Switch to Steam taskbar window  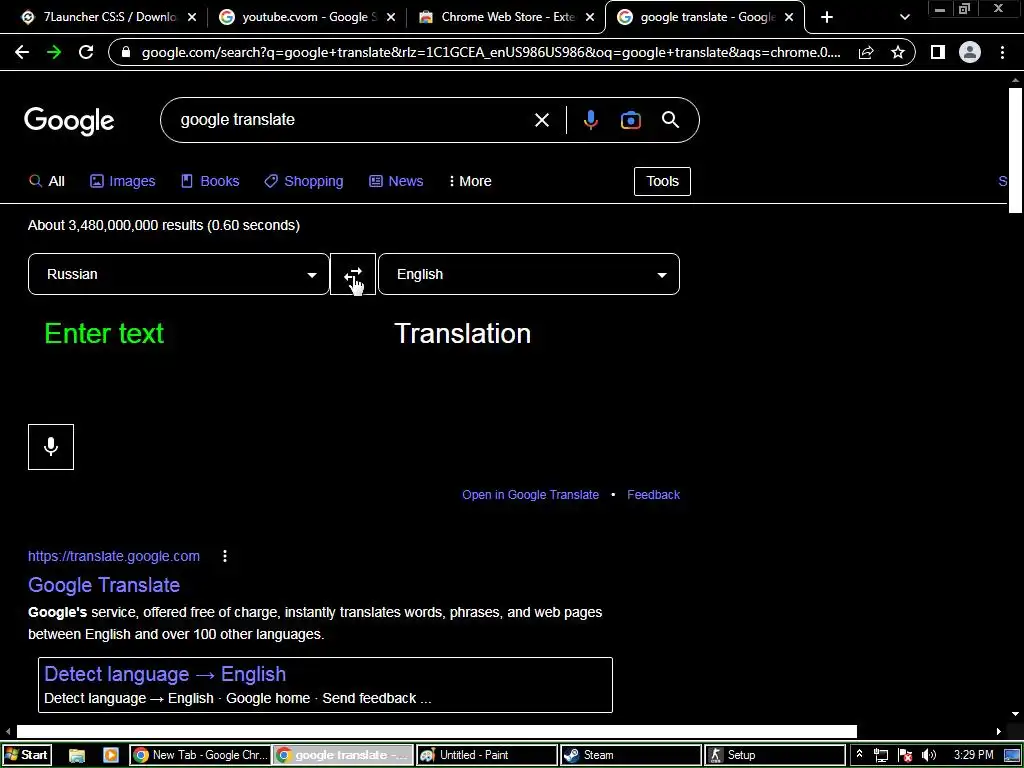[631, 756]
